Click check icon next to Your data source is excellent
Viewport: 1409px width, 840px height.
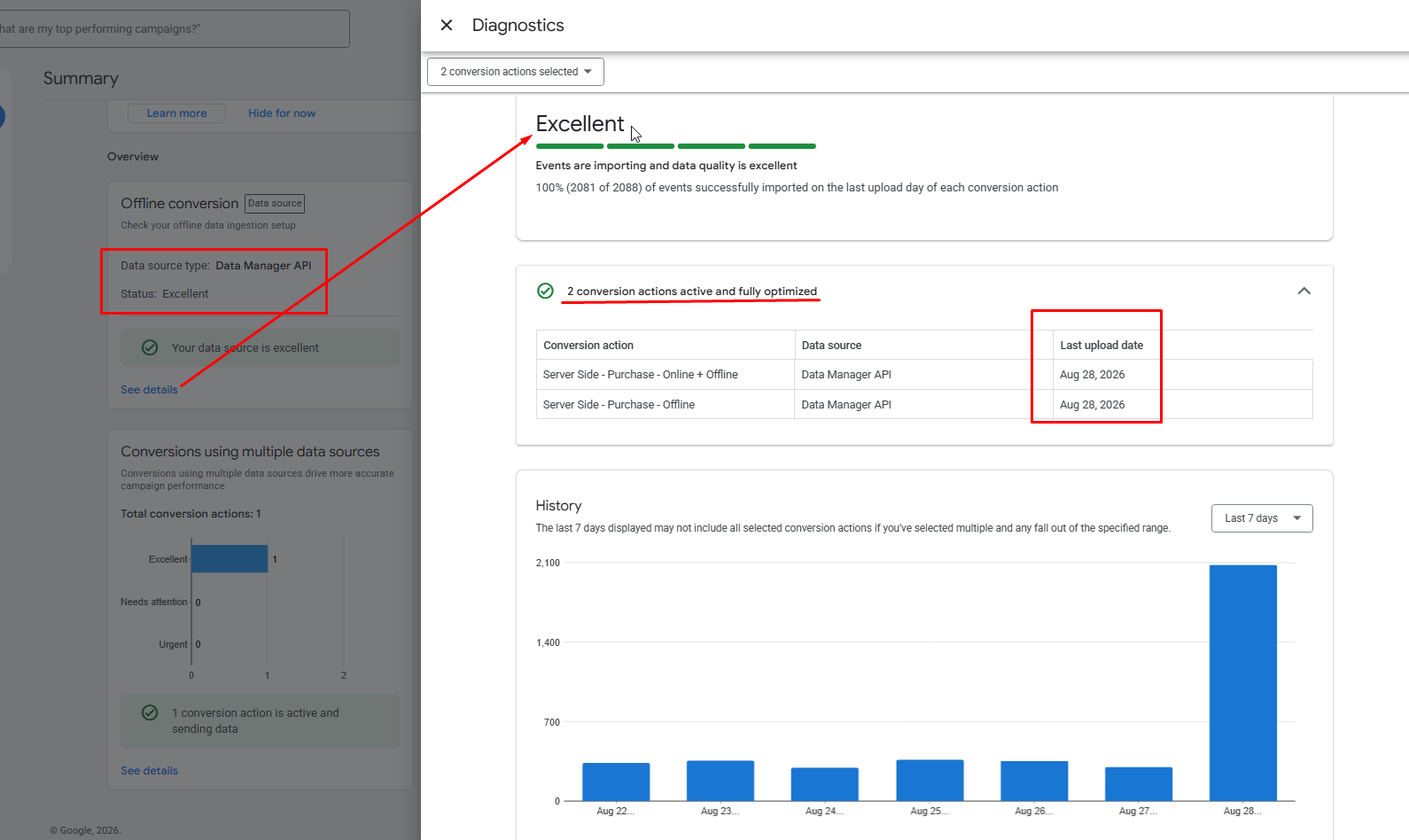coord(150,347)
